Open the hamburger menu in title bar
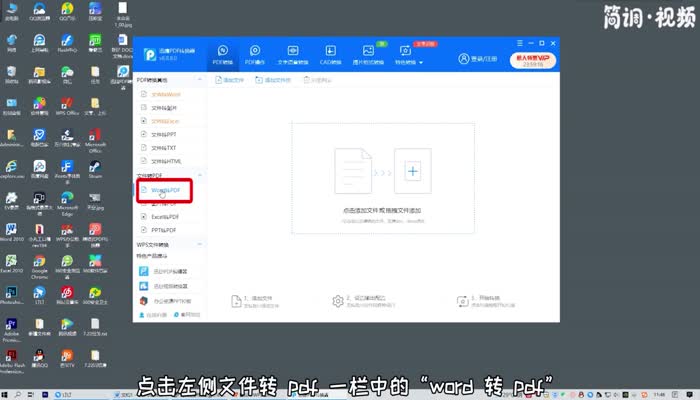700x400 pixels. click(x=522, y=42)
